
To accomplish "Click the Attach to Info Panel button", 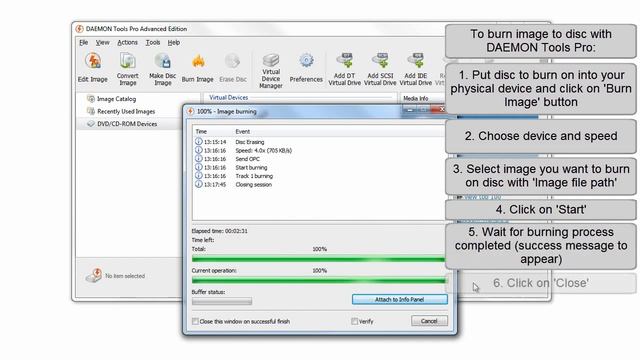I will (x=400, y=300).
